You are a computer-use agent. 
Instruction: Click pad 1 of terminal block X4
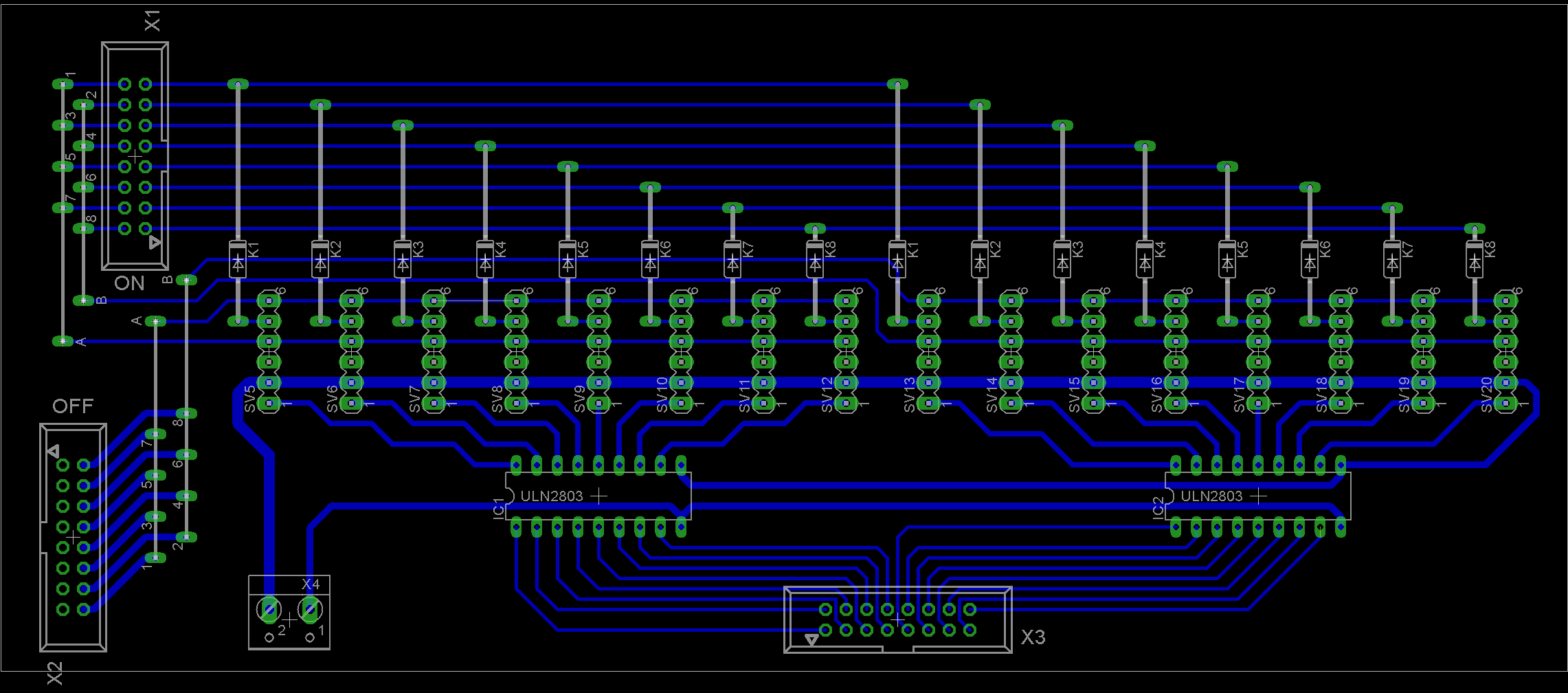311,609
